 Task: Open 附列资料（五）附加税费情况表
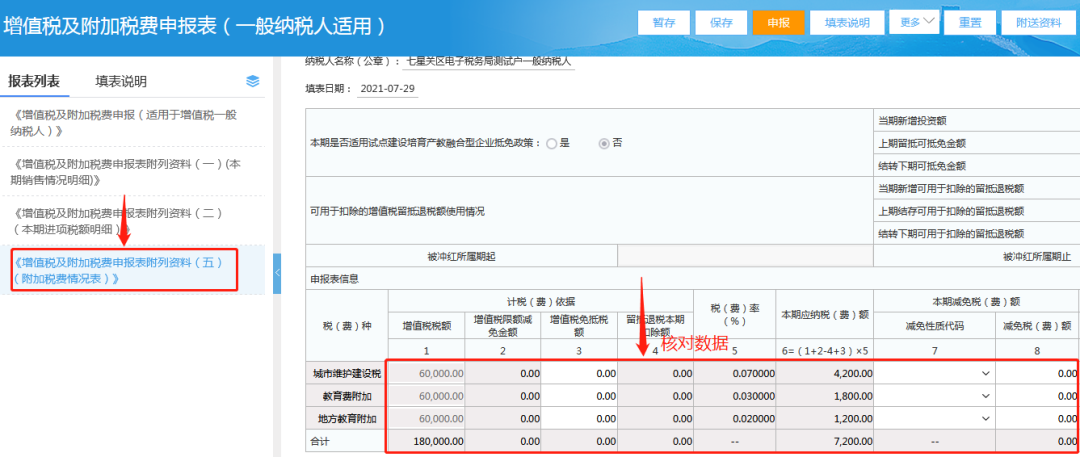tap(118, 270)
